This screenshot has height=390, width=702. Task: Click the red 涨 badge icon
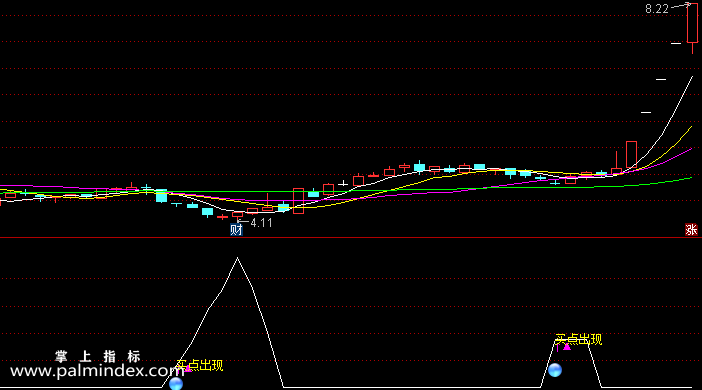pos(691,230)
